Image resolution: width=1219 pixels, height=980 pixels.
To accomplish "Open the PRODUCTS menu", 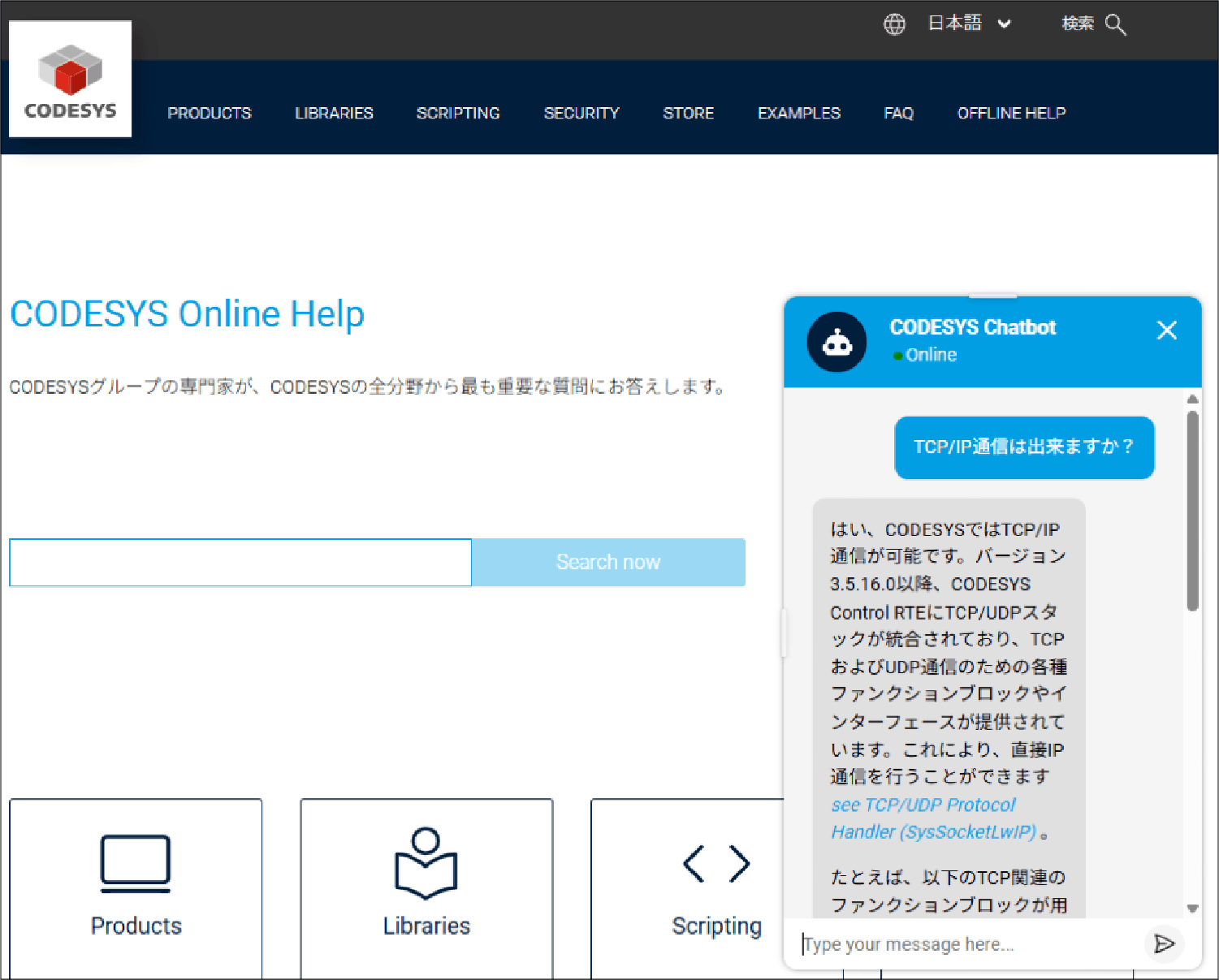I will point(210,113).
